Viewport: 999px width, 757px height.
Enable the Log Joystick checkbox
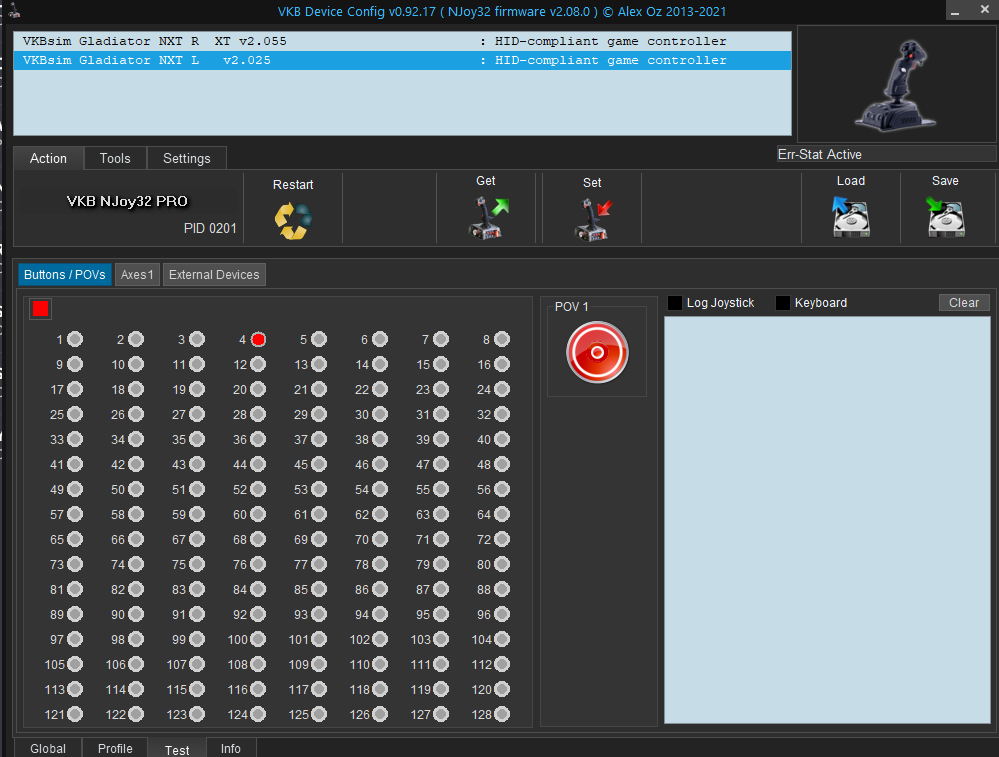[x=675, y=303]
